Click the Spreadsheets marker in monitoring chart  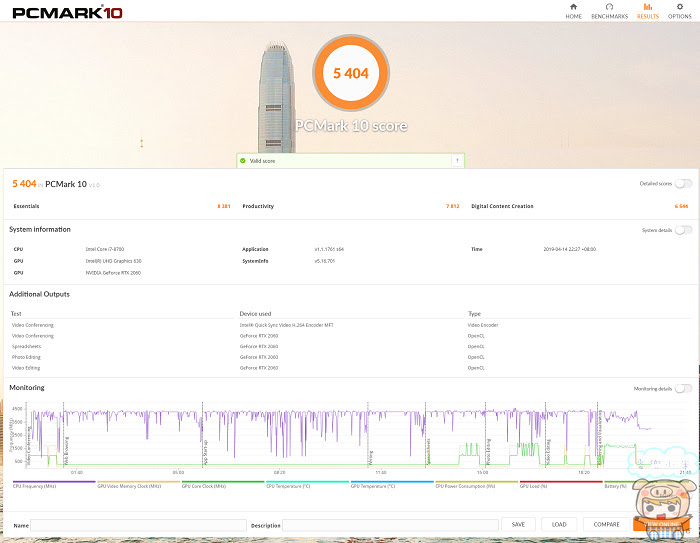click(x=429, y=451)
